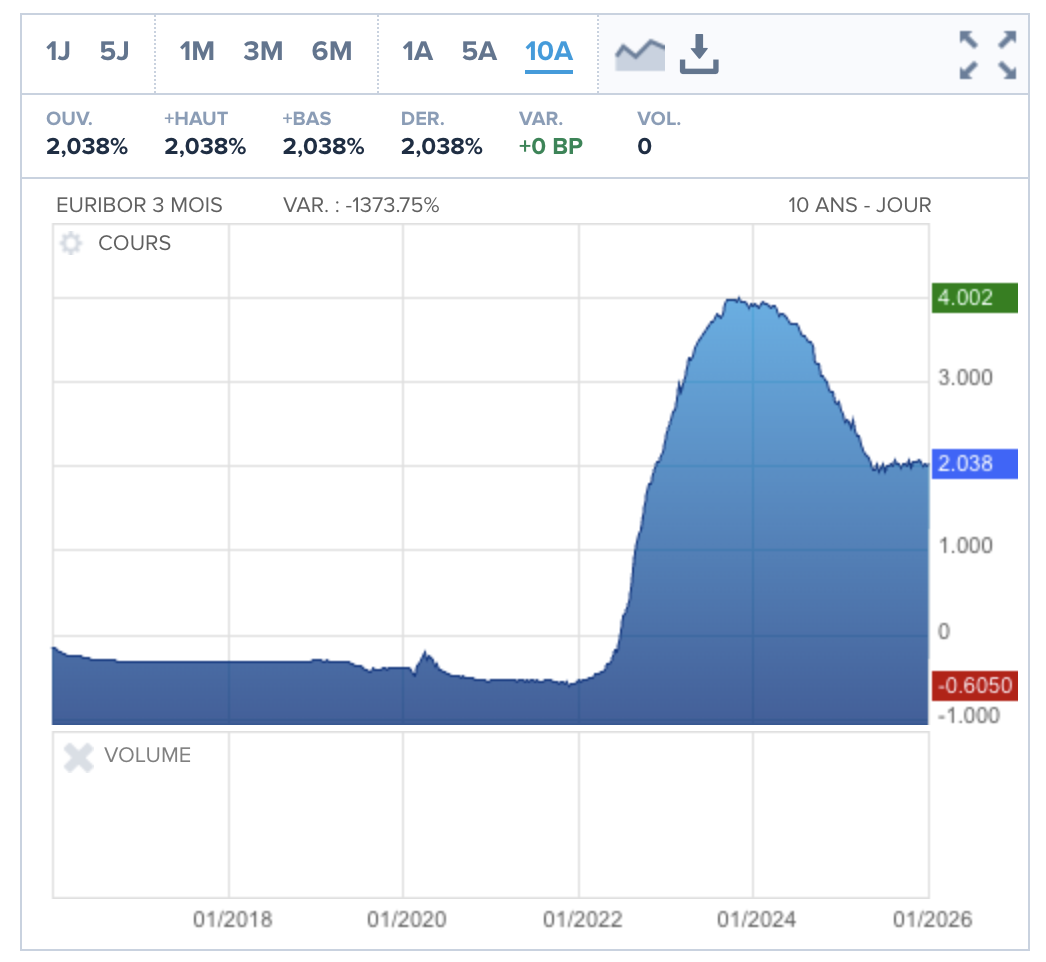Select the 1J time range
Image resolution: width=1046 pixels, height=962 pixels.
click(58, 51)
